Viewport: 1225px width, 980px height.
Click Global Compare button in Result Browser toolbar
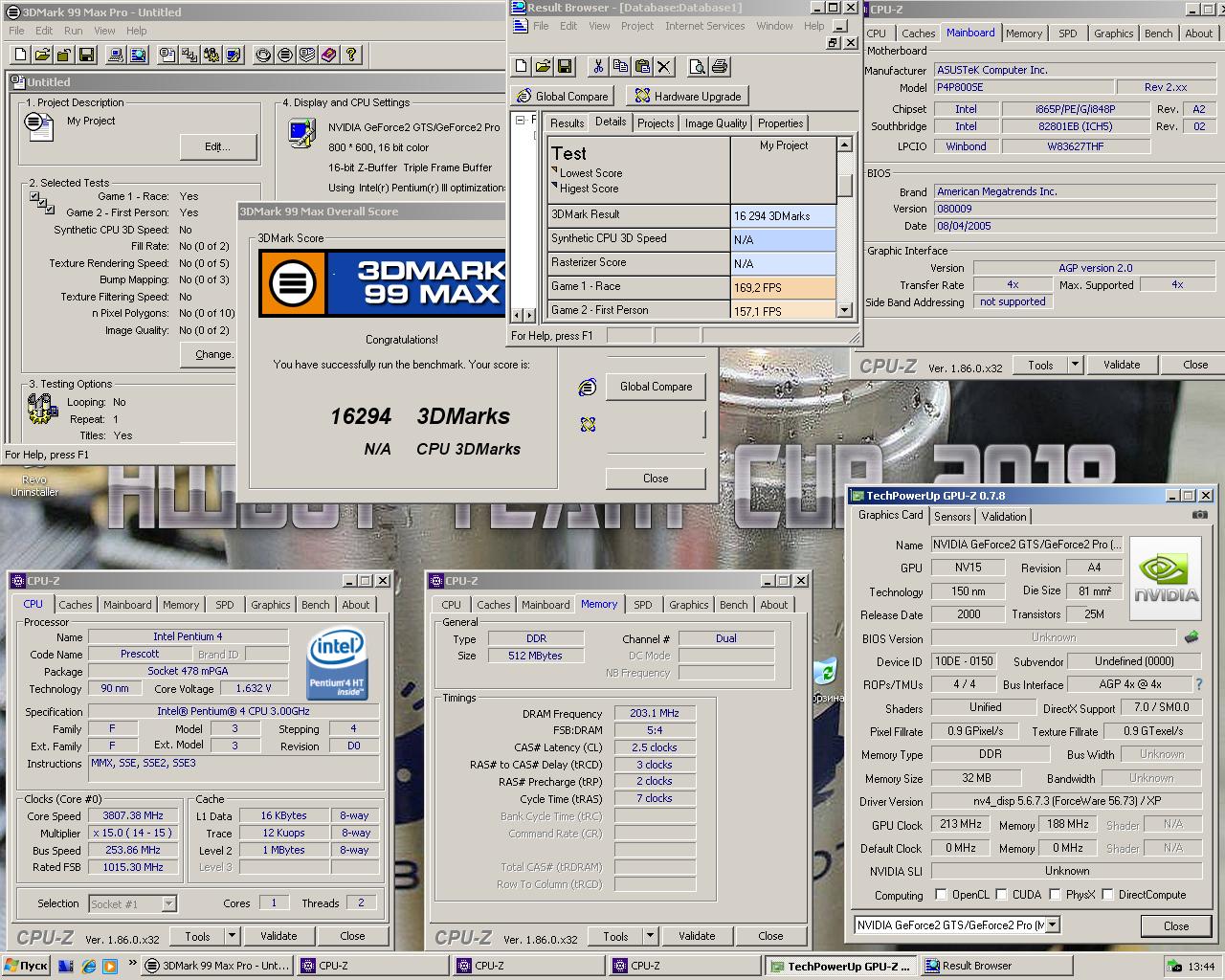coord(563,96)
